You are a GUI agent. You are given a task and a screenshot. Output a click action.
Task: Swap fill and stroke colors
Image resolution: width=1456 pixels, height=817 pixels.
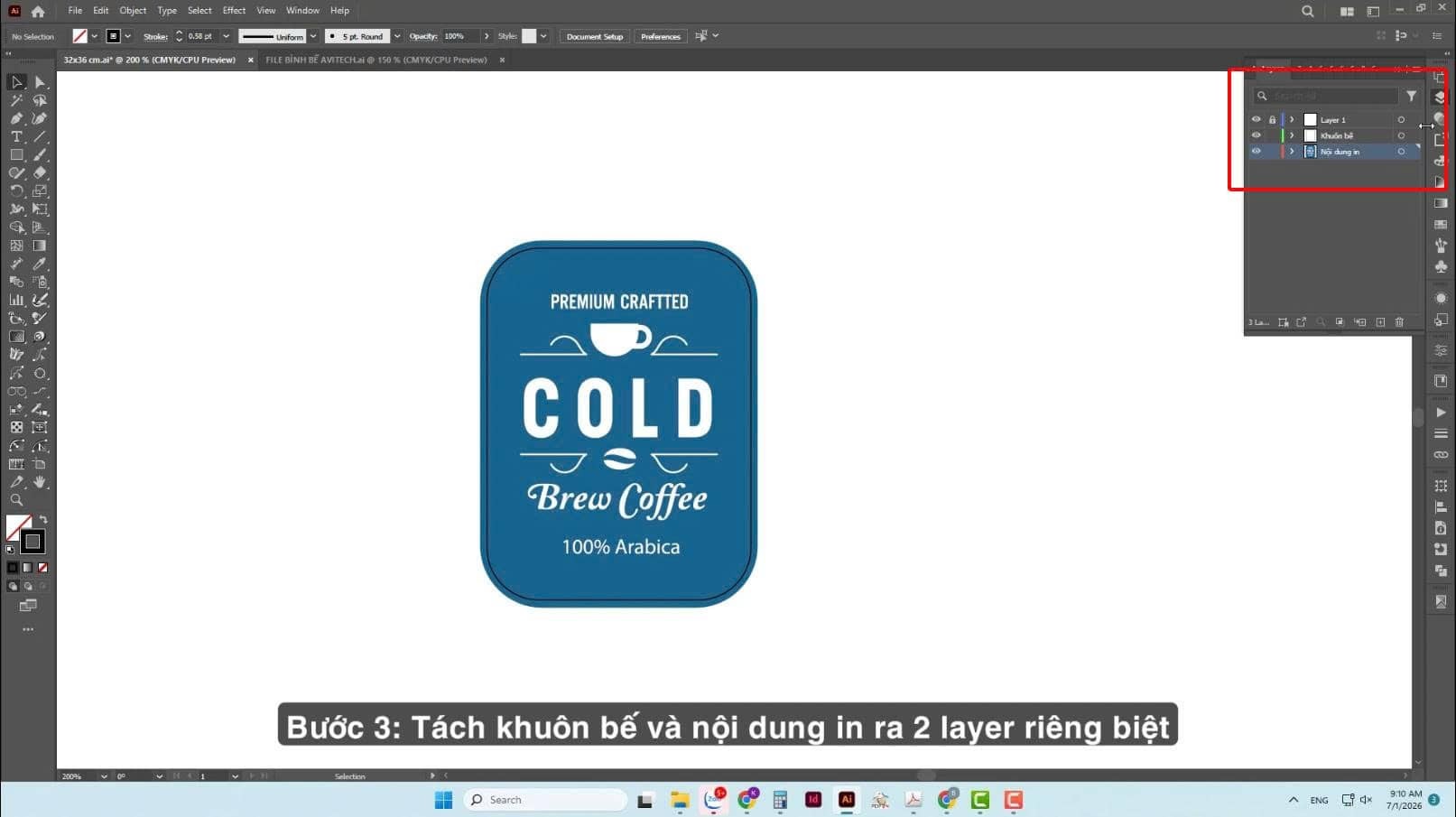(x=43, y=520)
